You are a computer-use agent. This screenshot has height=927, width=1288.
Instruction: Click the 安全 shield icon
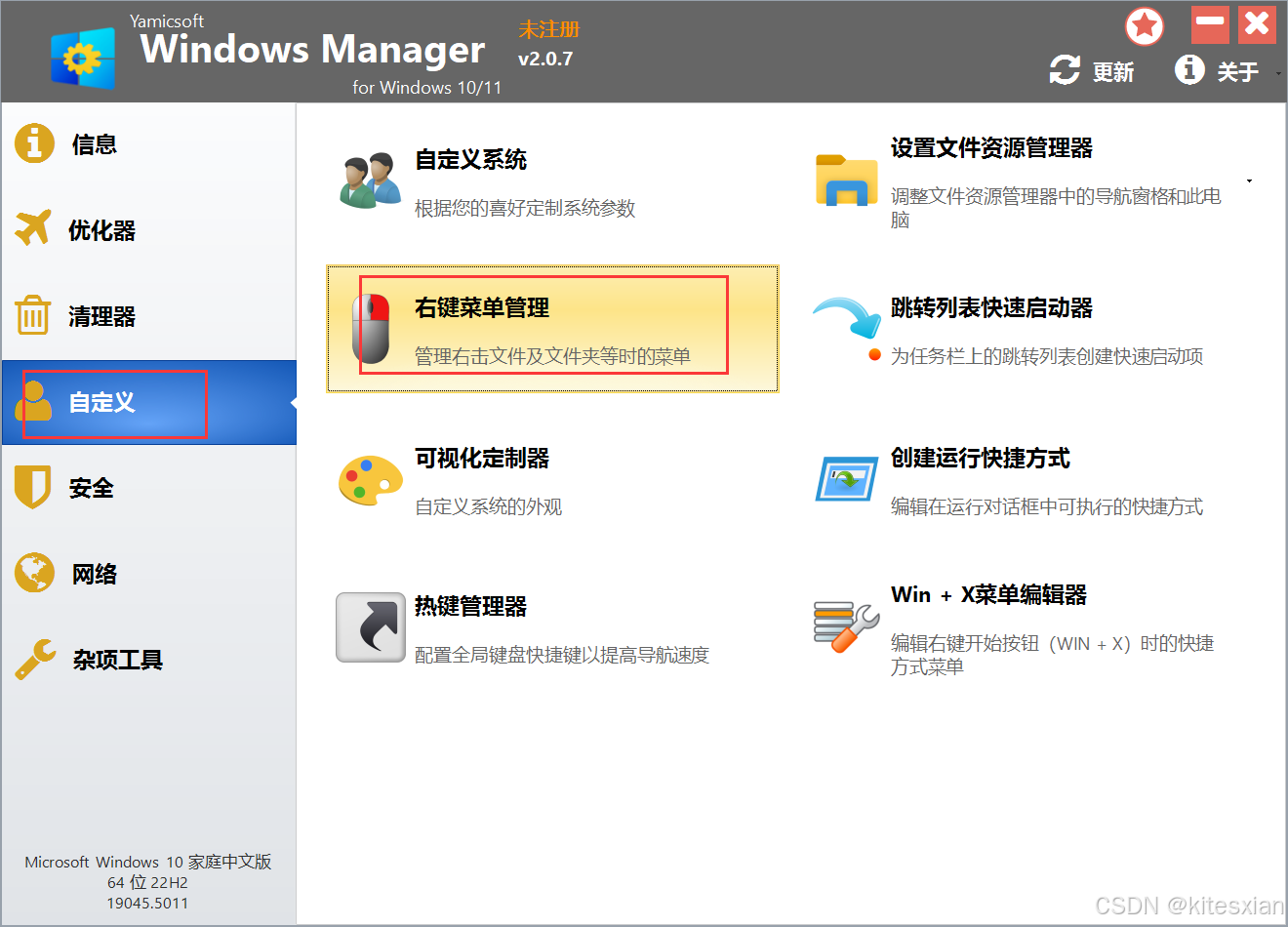click(33, 486)
